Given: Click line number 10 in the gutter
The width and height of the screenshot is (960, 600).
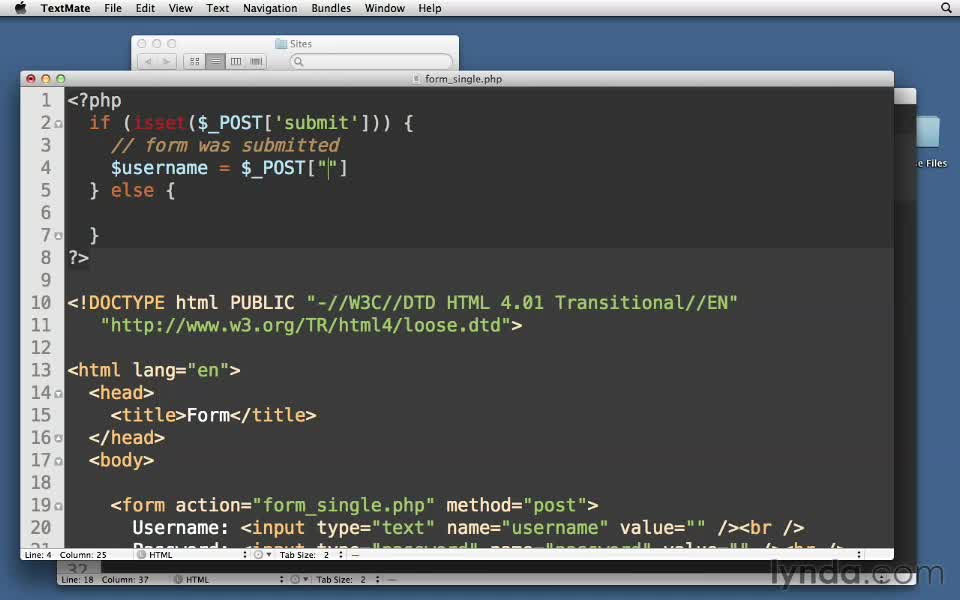Looking at the screenshot, I should (41, 302).
